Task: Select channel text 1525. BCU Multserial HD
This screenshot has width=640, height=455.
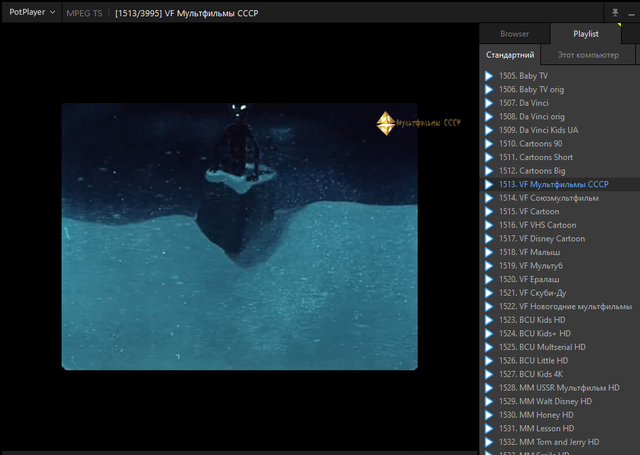Action: click(x=542, y=347)
